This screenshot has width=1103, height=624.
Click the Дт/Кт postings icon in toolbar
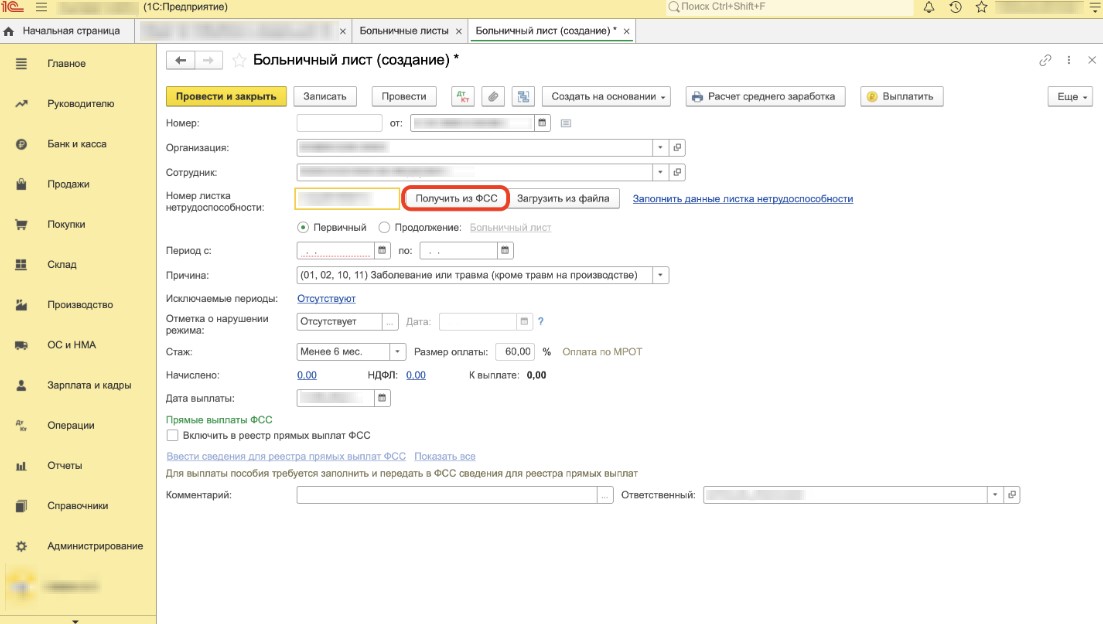463,97
